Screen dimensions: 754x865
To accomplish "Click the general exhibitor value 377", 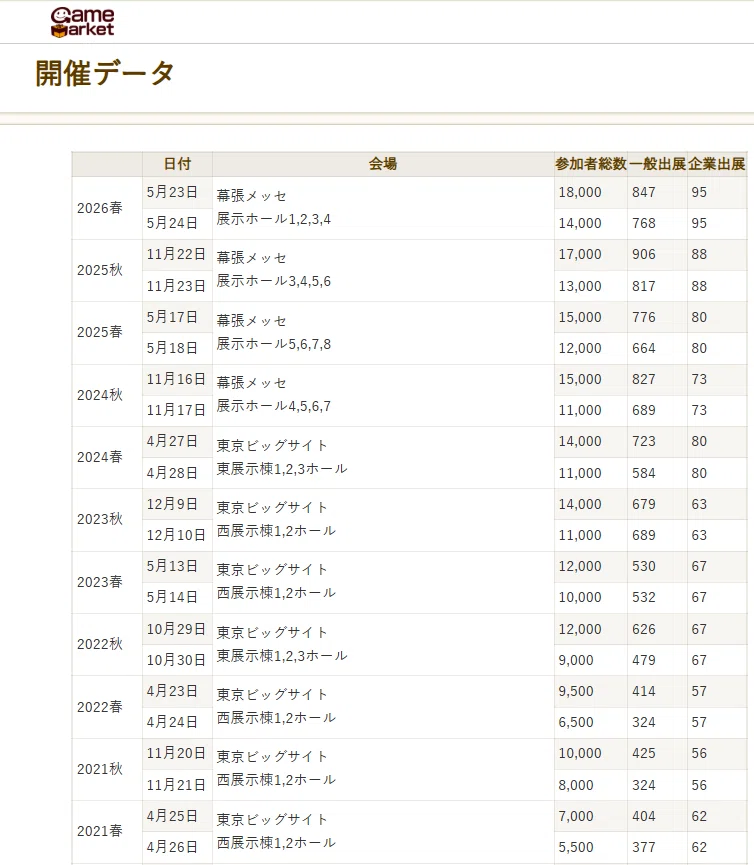I will coord(644,847).
